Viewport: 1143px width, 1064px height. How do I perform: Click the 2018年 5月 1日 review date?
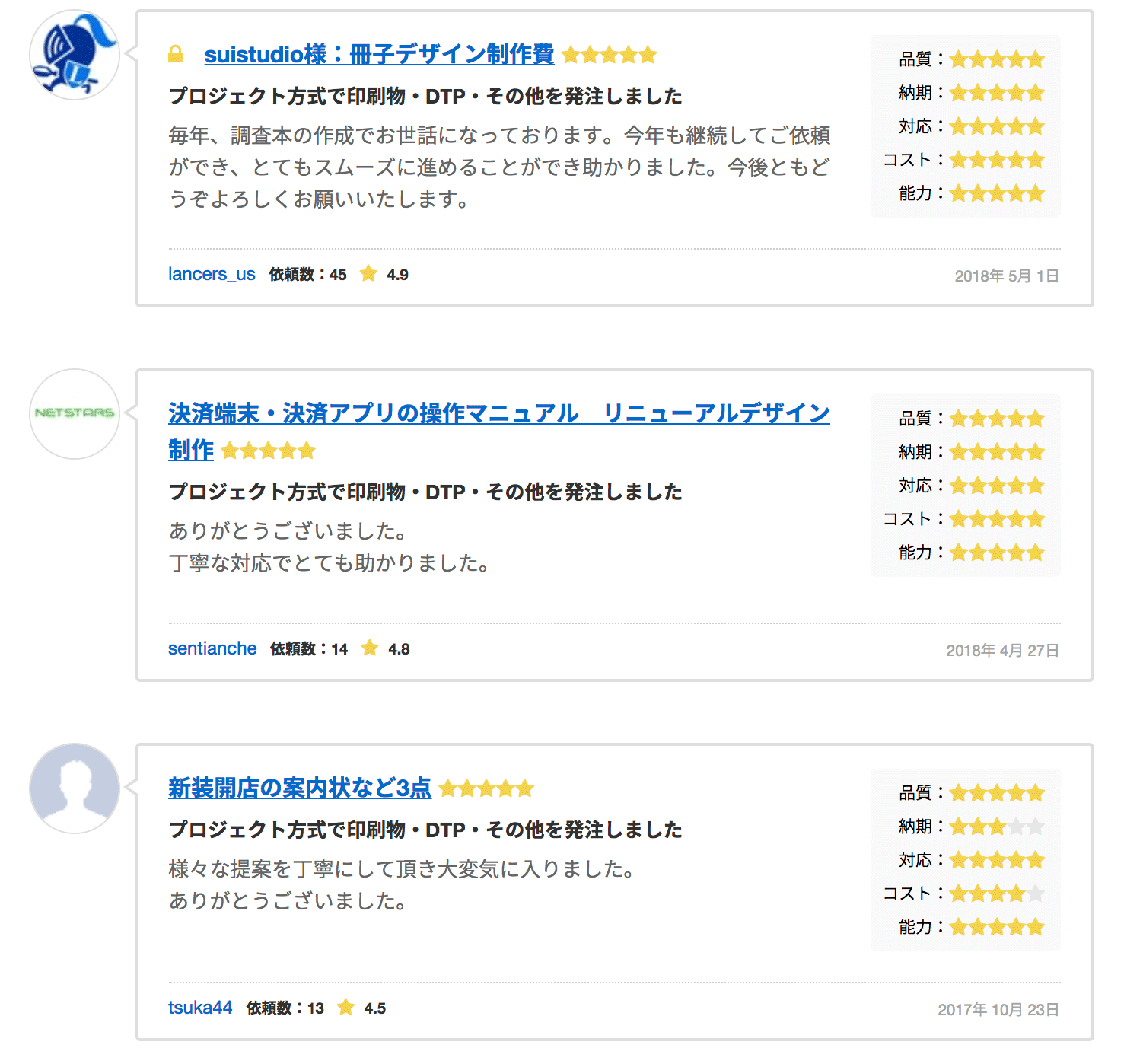point(1006,276)
